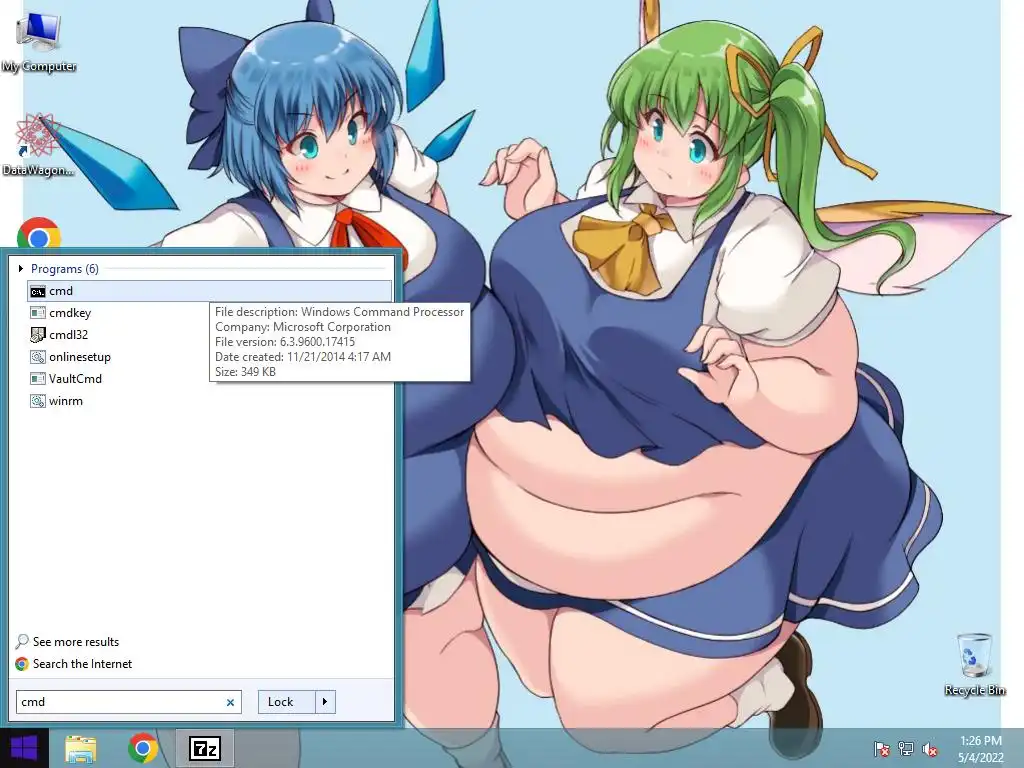This screenshot has width=1024, height=768.
Task: Open the My Computer desktop icon
Action: 38,42
